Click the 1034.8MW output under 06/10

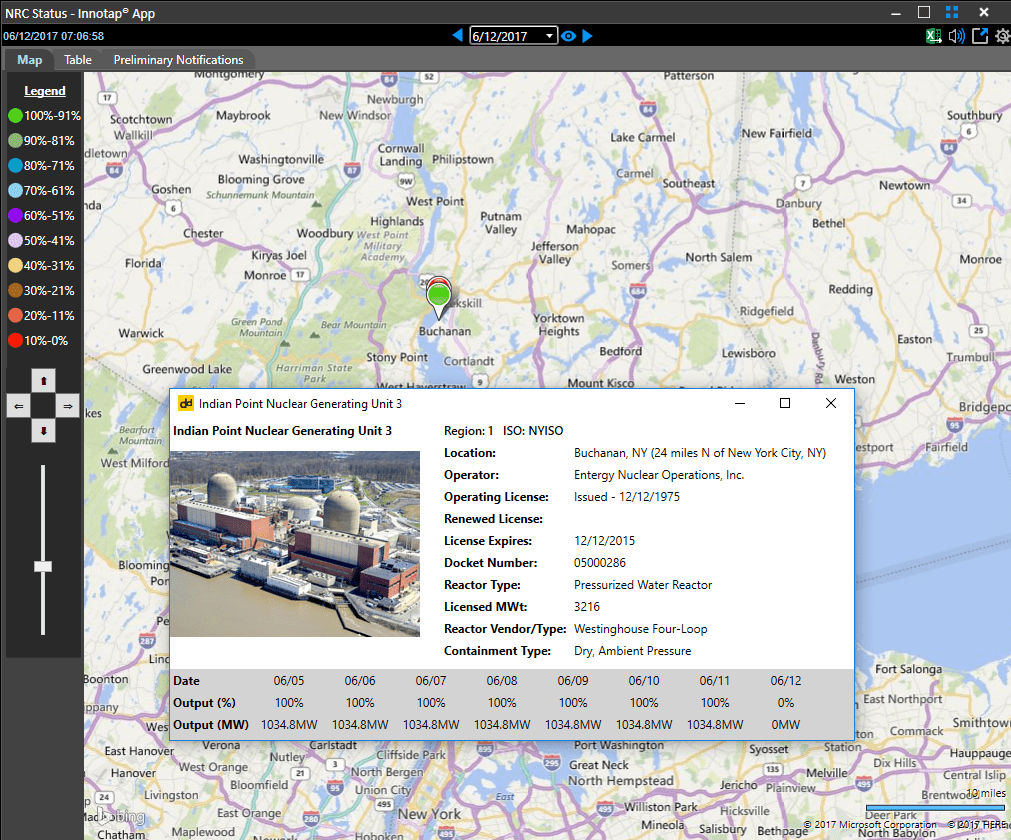(644, 725)
